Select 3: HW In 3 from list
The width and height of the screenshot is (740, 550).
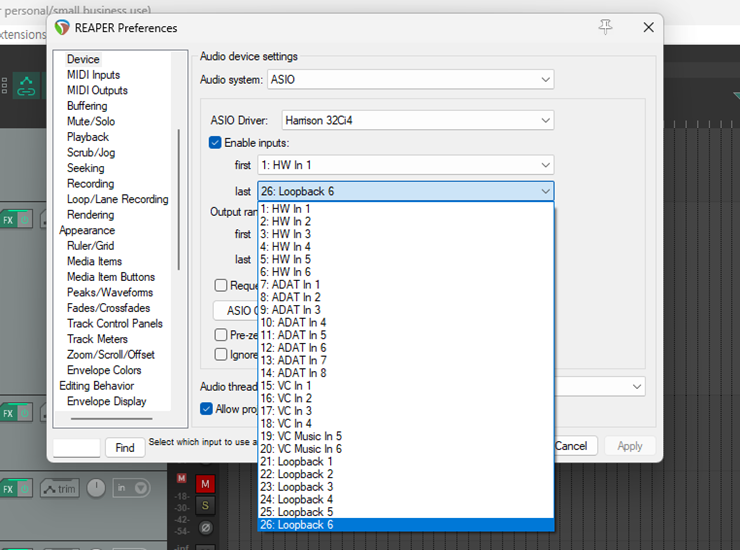pos(406,234)
